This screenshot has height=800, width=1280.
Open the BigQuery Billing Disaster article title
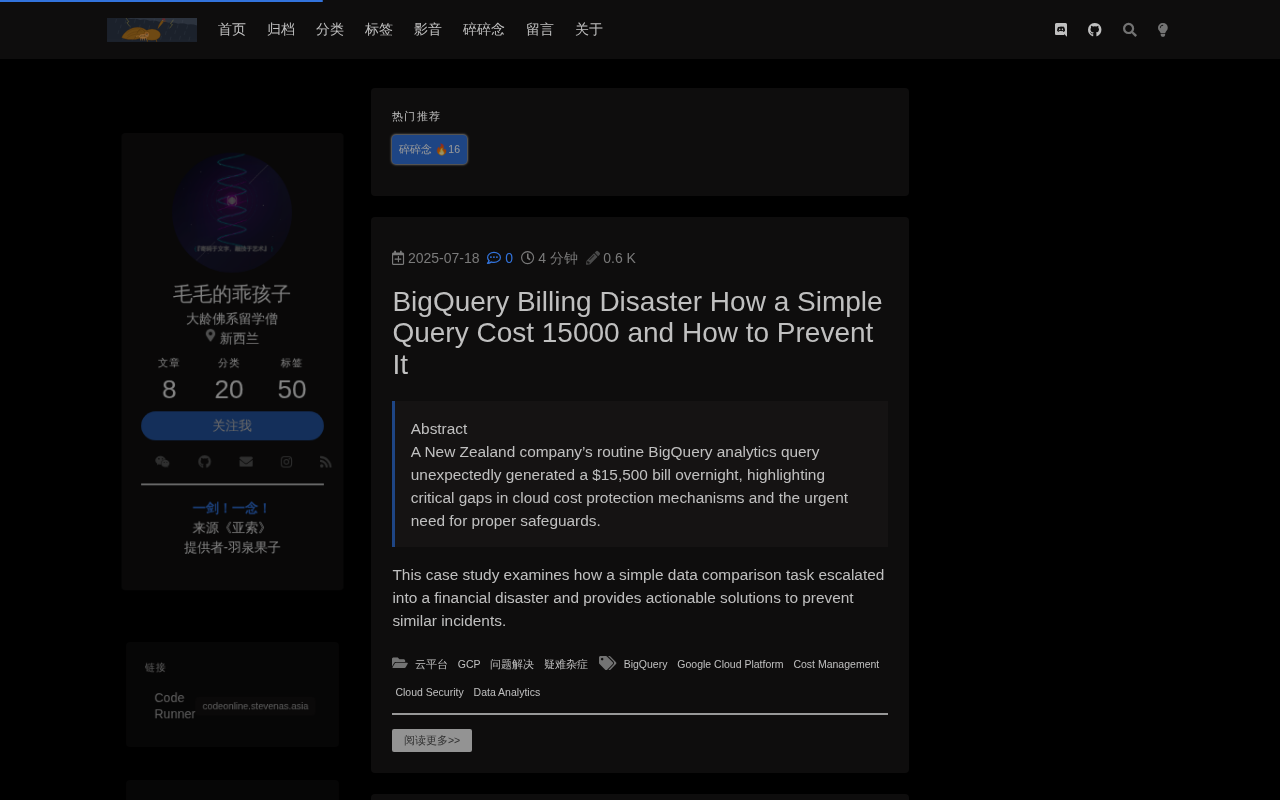click(x=638, y=333)
